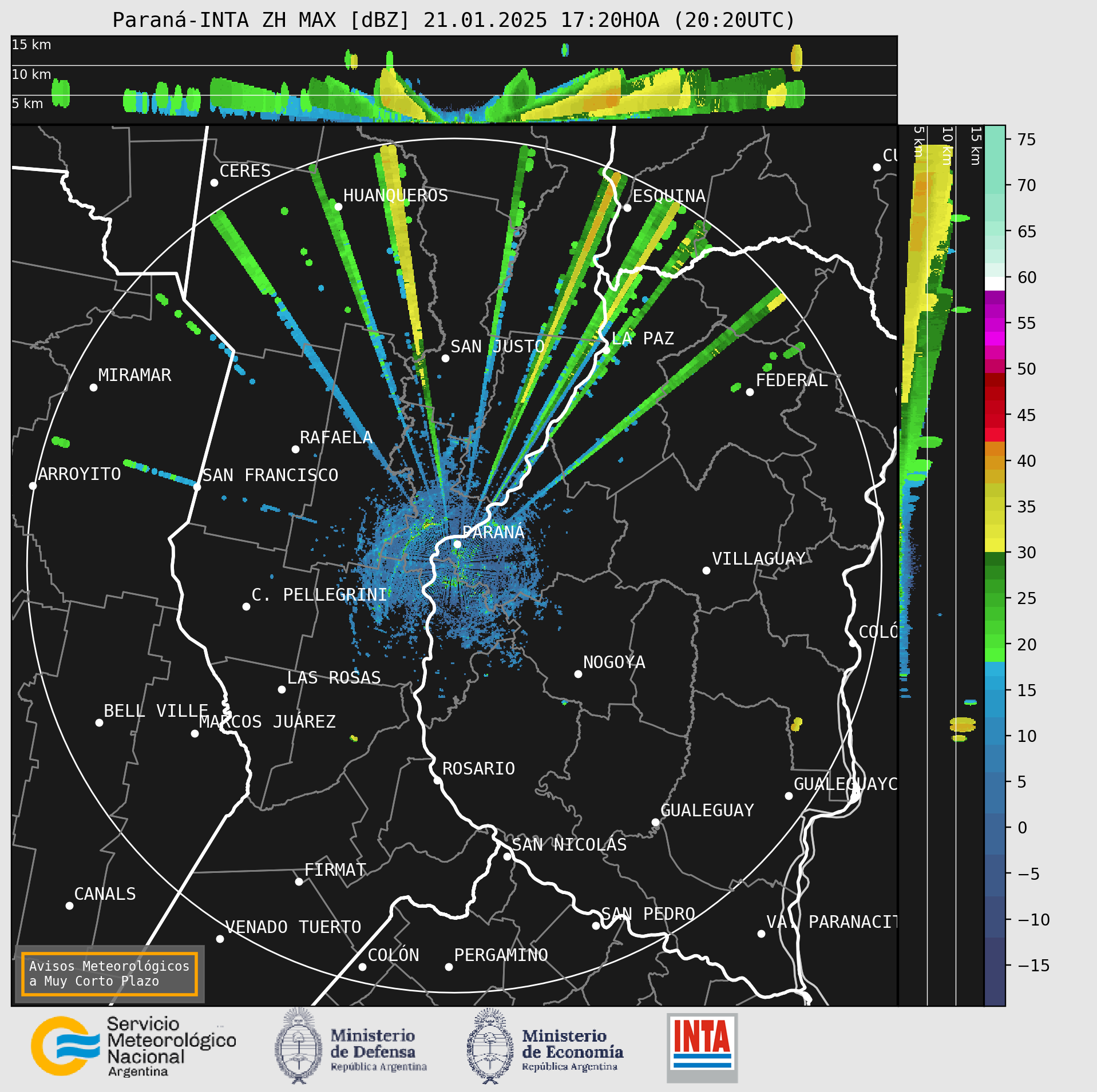Click the SAN NICOLÁS label
1097x1092 pixels.
pyautogui.click(x=569, y=844)
